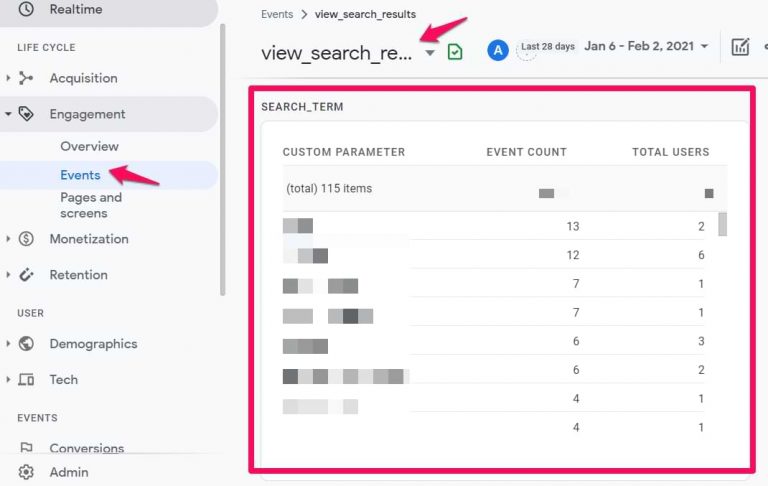The height and width of the screenshot is (486, 768).
Task: Open Admin via the gear icon
Action: point(26,472)
